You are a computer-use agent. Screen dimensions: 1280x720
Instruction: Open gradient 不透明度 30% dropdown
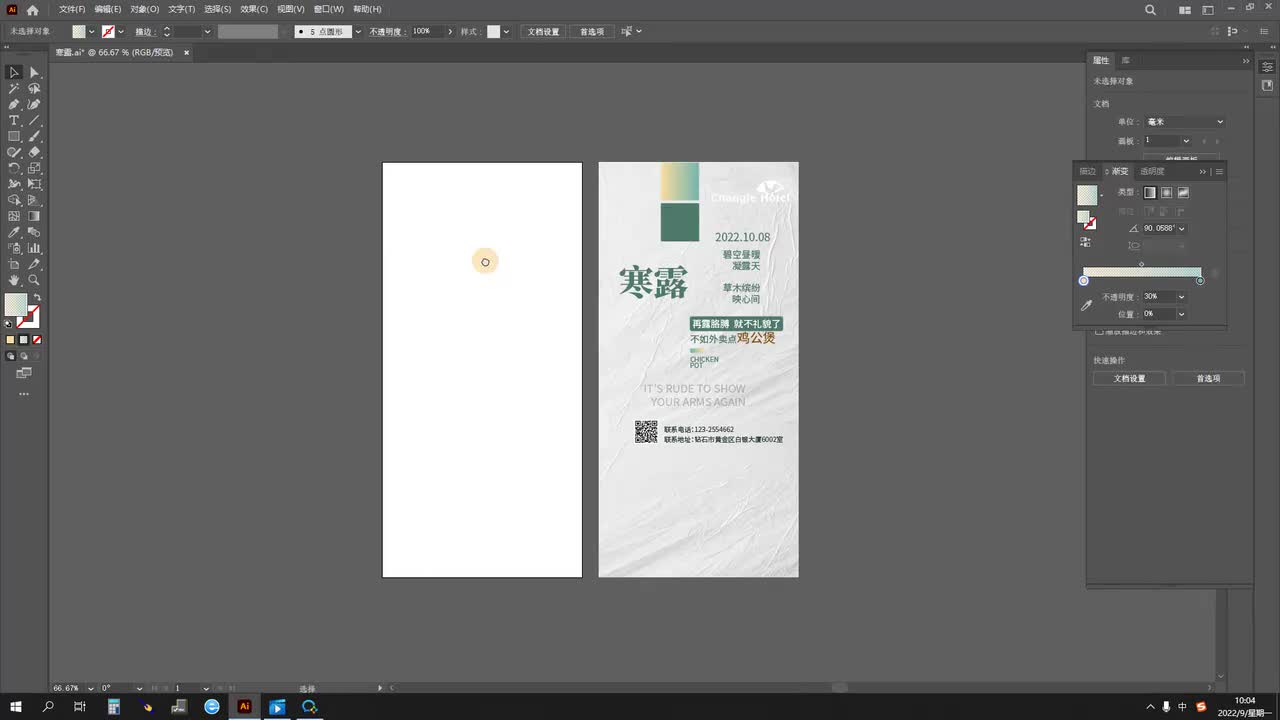coord(1181,297)
